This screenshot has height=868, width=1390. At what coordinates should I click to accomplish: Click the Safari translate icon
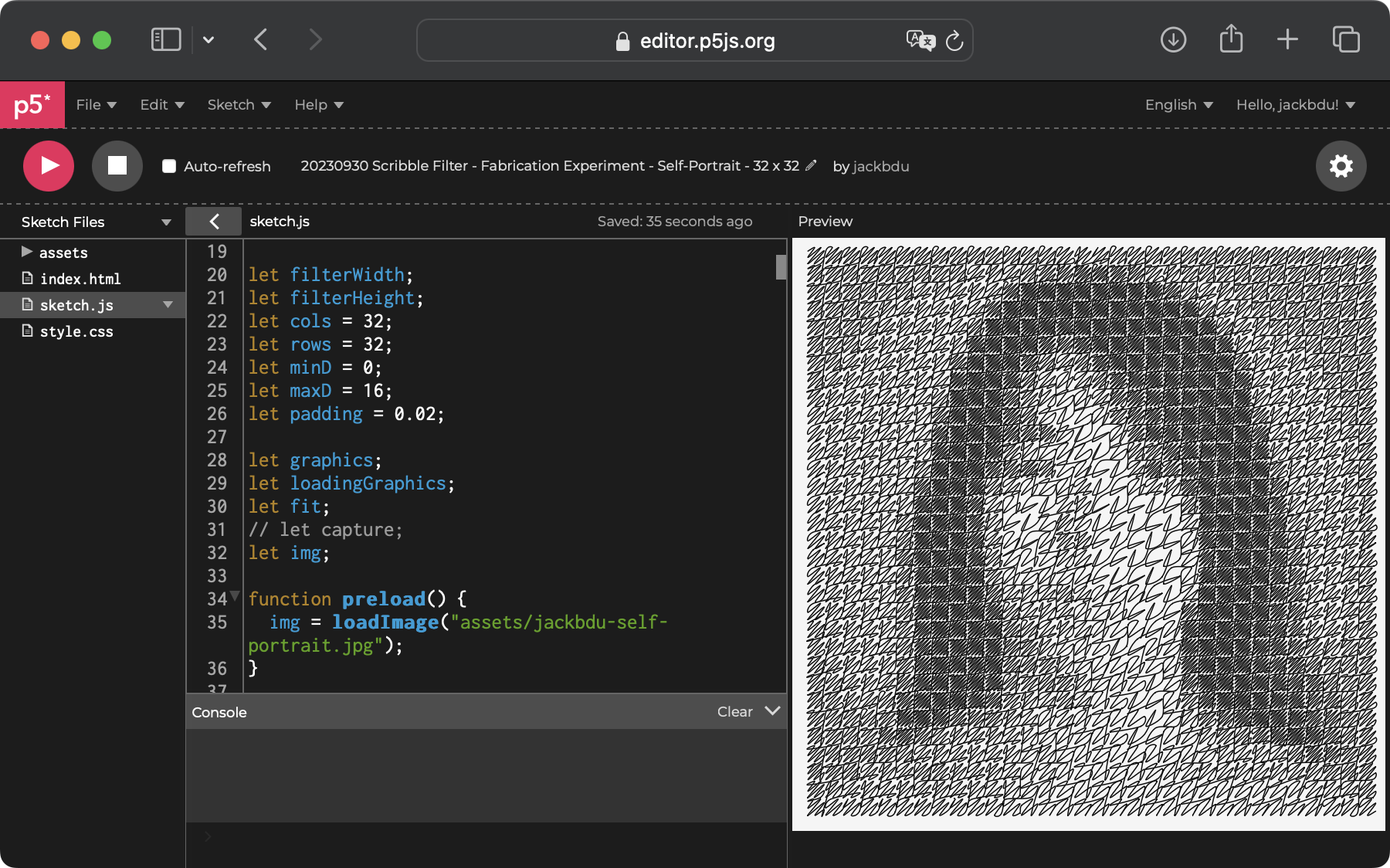pyautogui.click(x=920, y=40)
